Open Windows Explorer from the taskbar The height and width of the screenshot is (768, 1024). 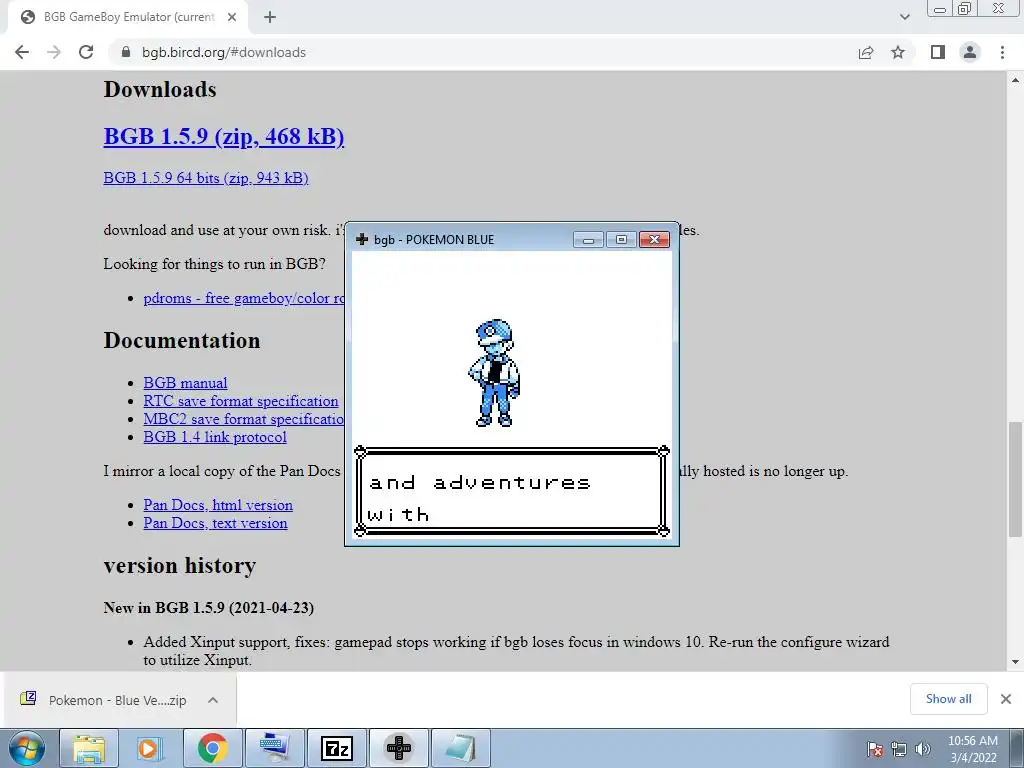tap(89, 748)
